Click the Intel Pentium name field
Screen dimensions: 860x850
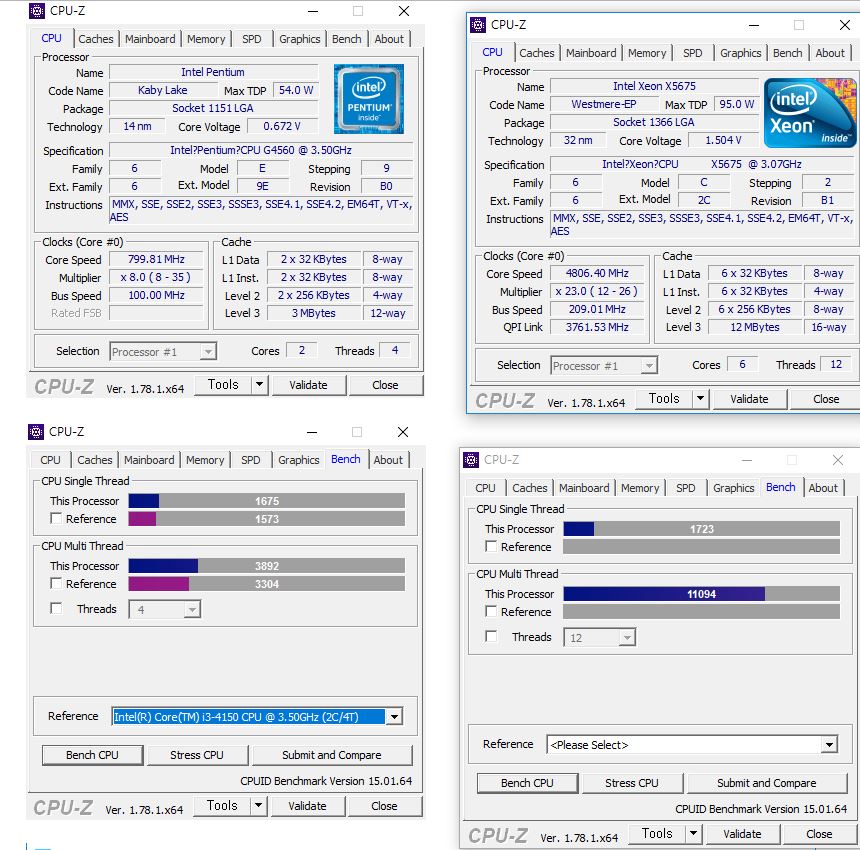tap(213, 72)
